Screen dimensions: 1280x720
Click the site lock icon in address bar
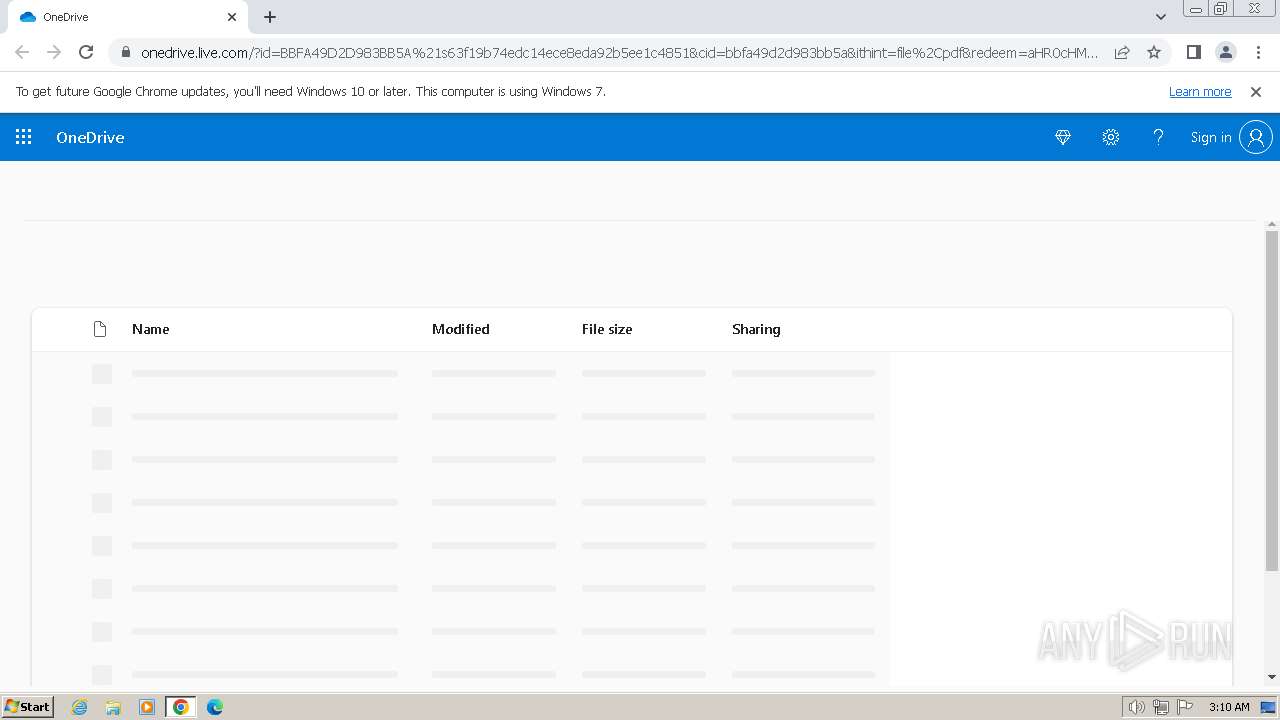[126, 53]
